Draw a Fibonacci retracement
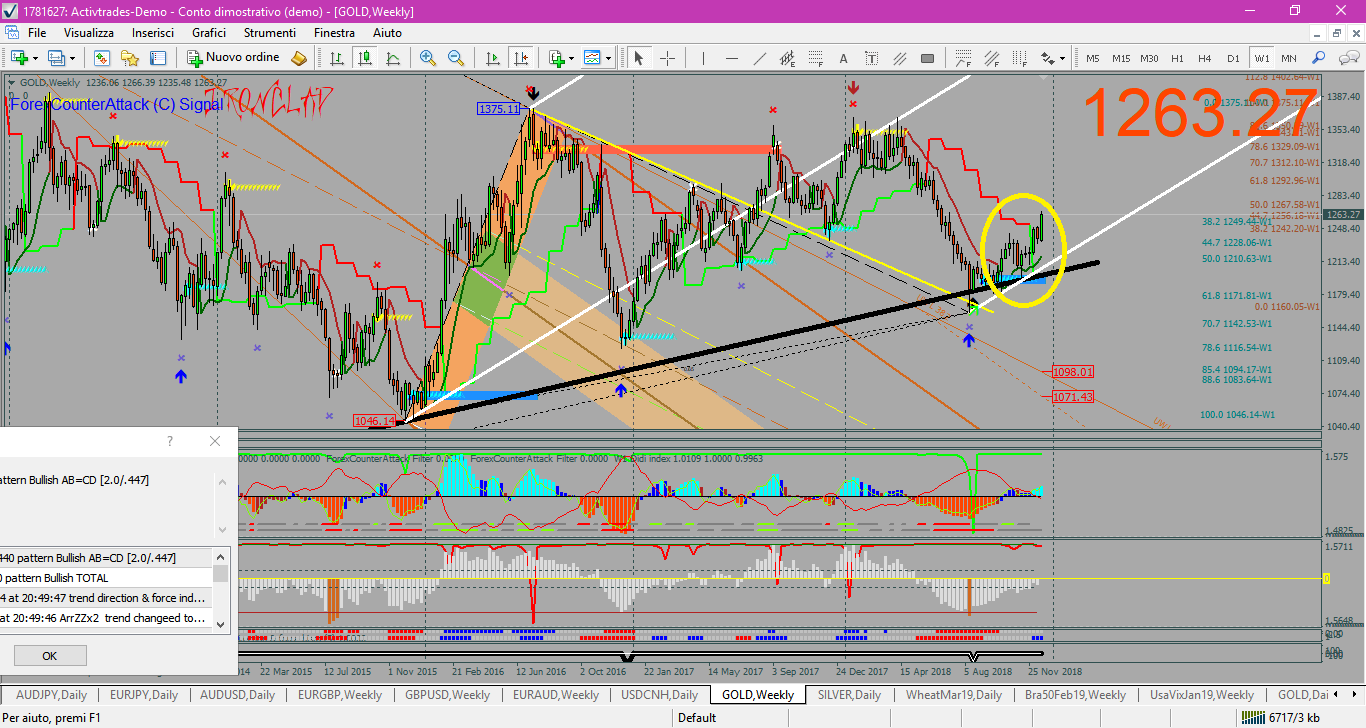 coord(815,58)
